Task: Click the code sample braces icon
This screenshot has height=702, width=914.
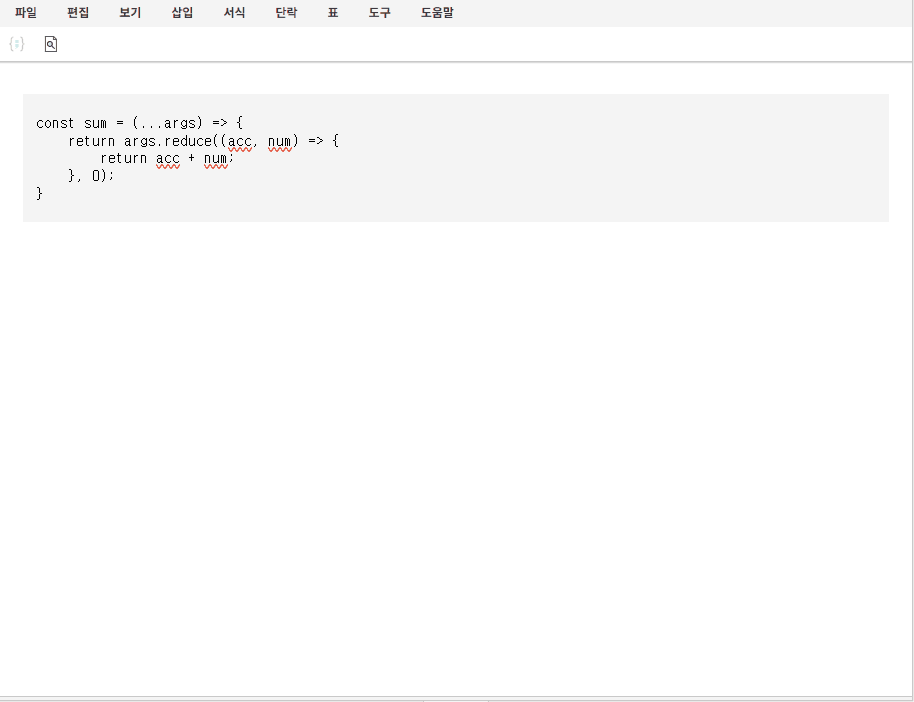Action: coord(16,44)
